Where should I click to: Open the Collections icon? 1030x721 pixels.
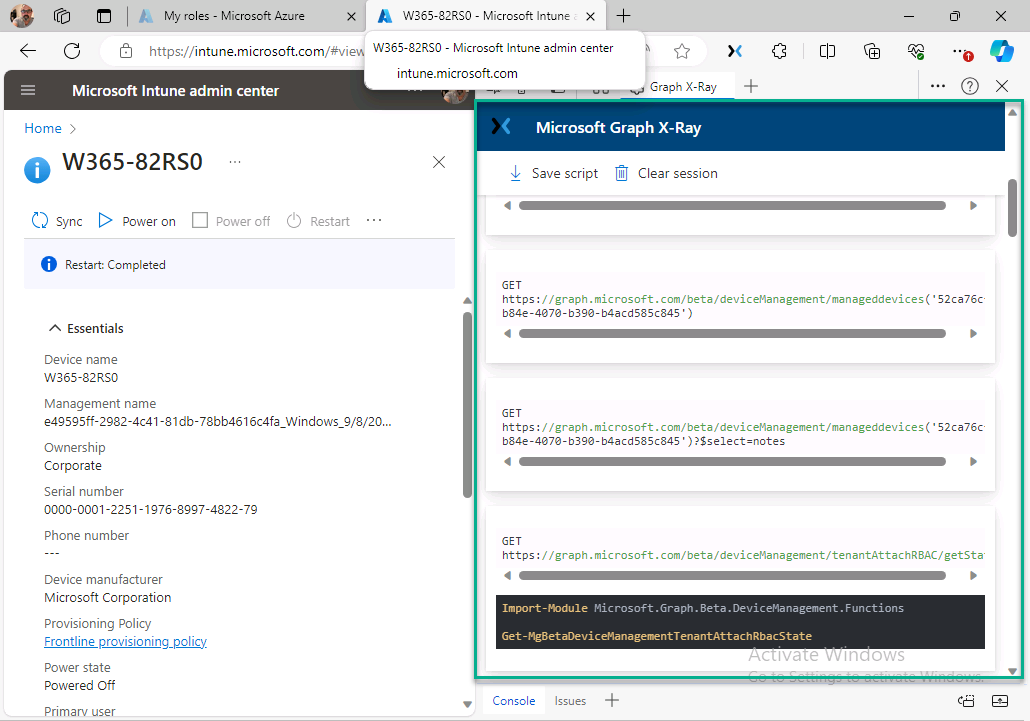(872, 51)
